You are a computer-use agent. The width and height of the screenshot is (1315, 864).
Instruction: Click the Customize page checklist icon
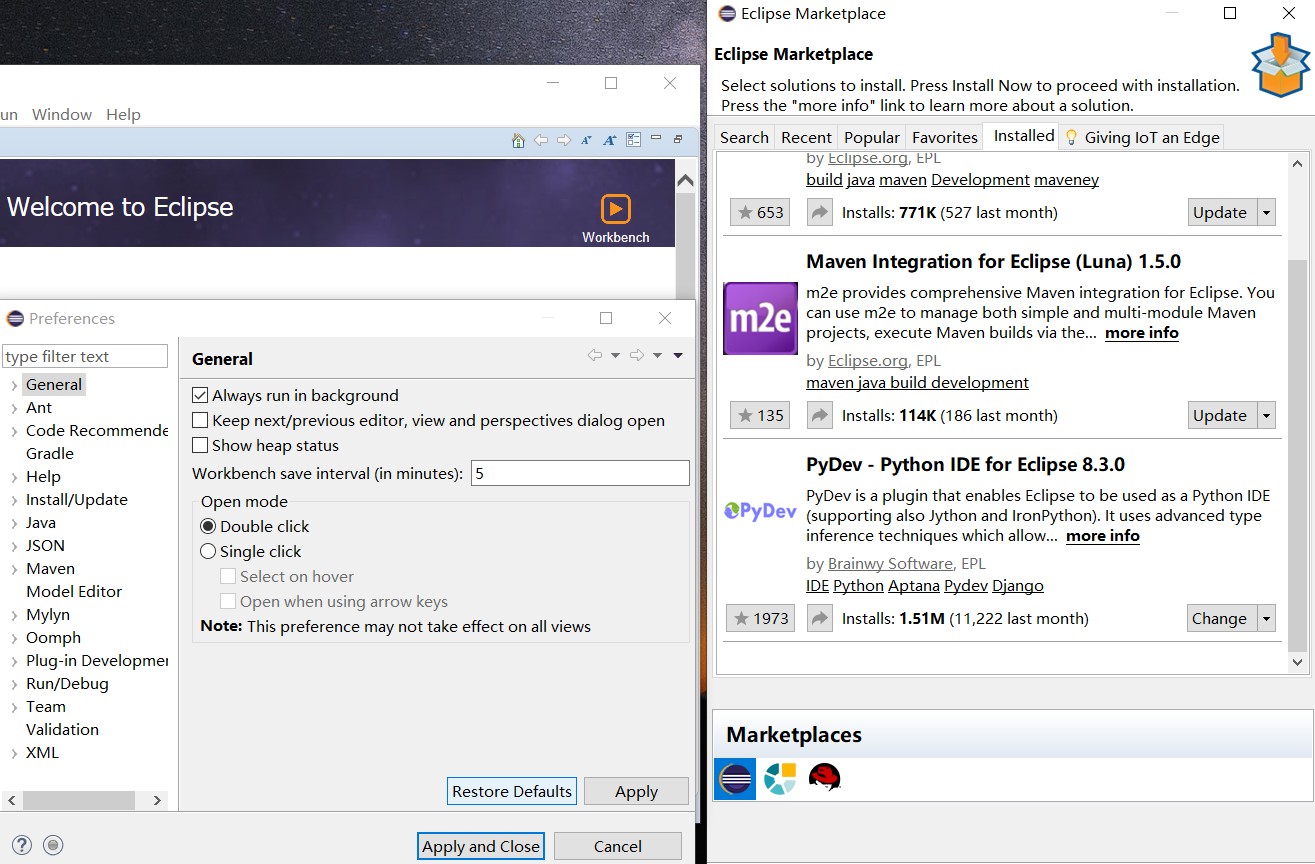pyautogui.click(x=633, y=141)
